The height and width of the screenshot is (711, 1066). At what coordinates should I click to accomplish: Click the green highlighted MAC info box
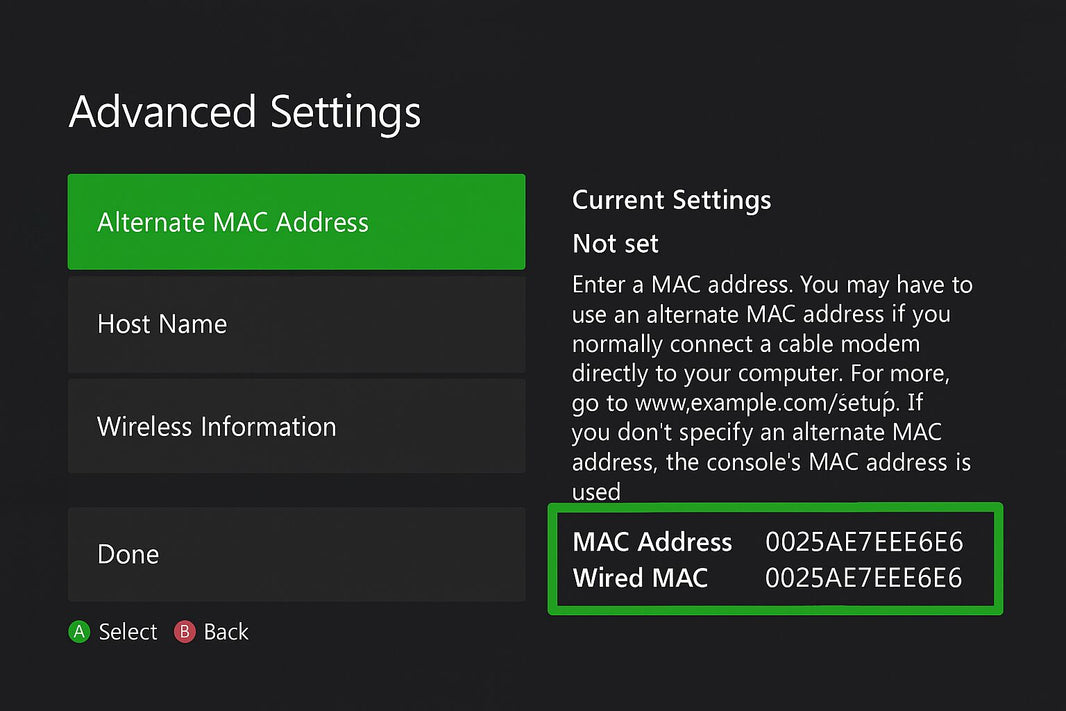coord(775,559)
